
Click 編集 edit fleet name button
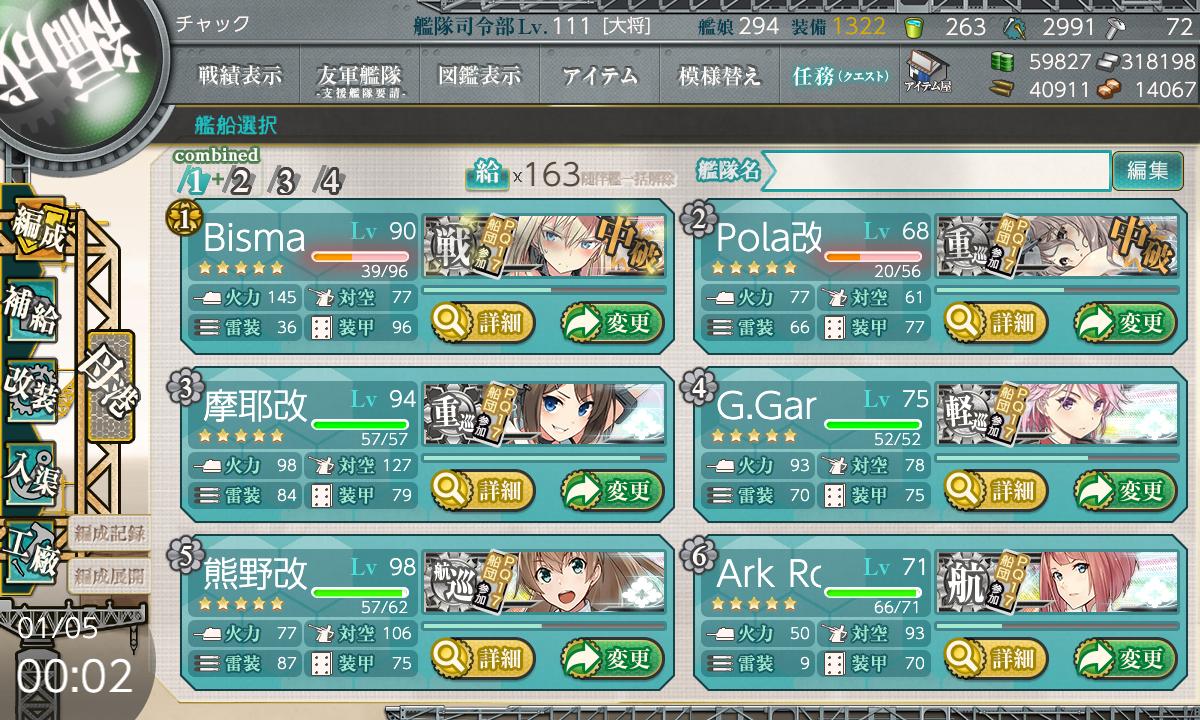[x=1147, y=171]
